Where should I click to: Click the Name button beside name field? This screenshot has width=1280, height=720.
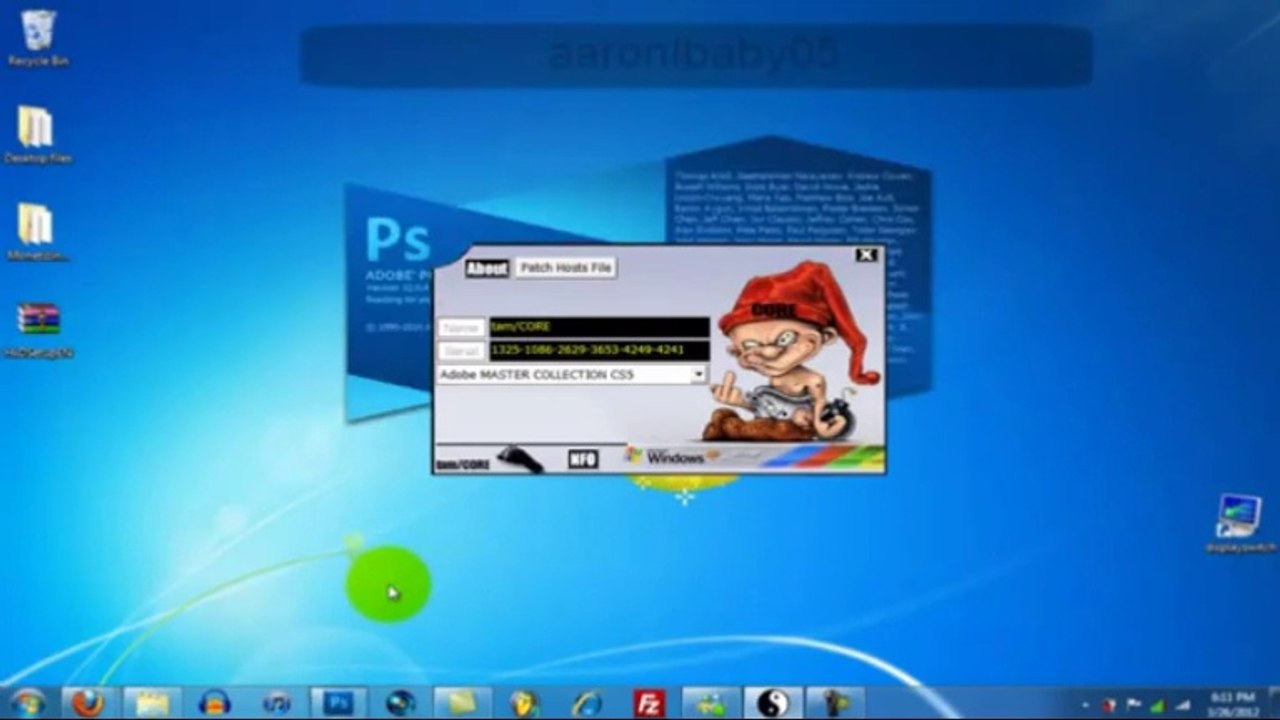461,327
